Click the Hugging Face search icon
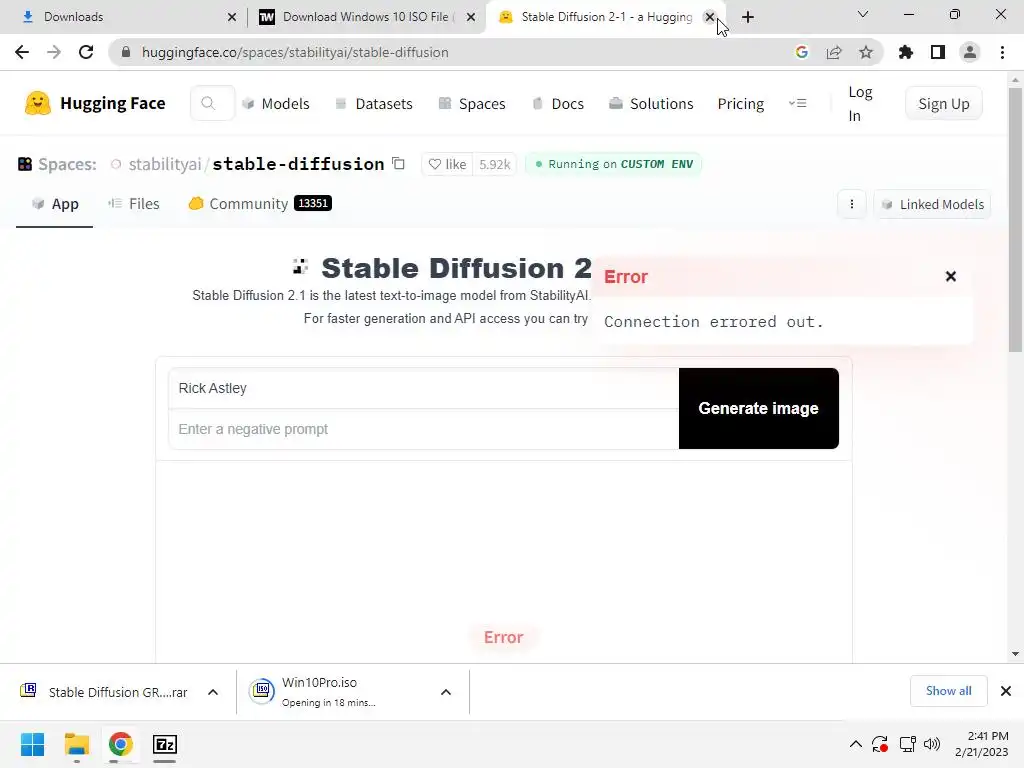Viewport: 1024px width, 768px height. pos(208,103)
